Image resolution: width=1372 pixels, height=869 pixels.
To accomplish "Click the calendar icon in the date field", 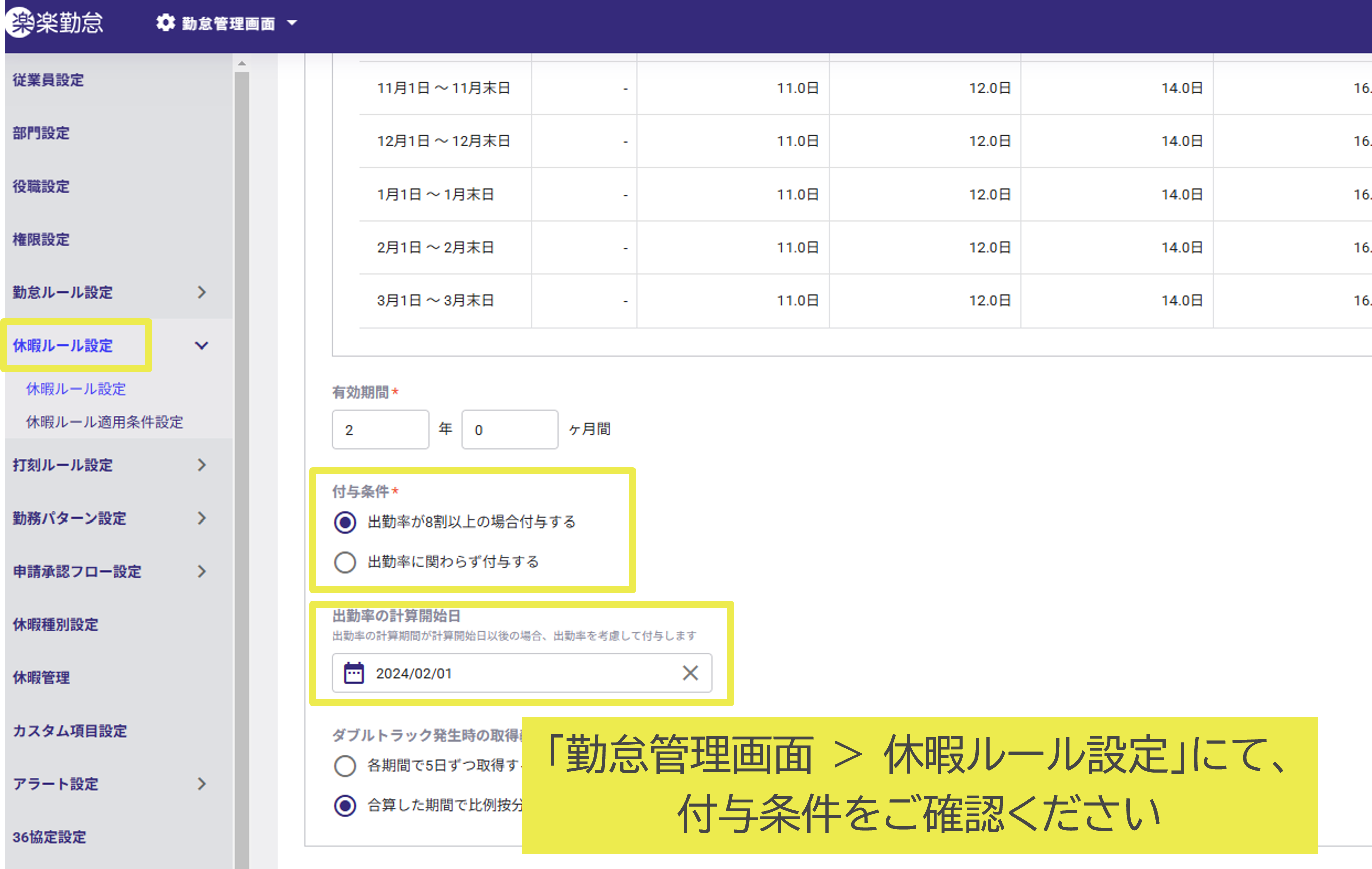I will (354, 673).
